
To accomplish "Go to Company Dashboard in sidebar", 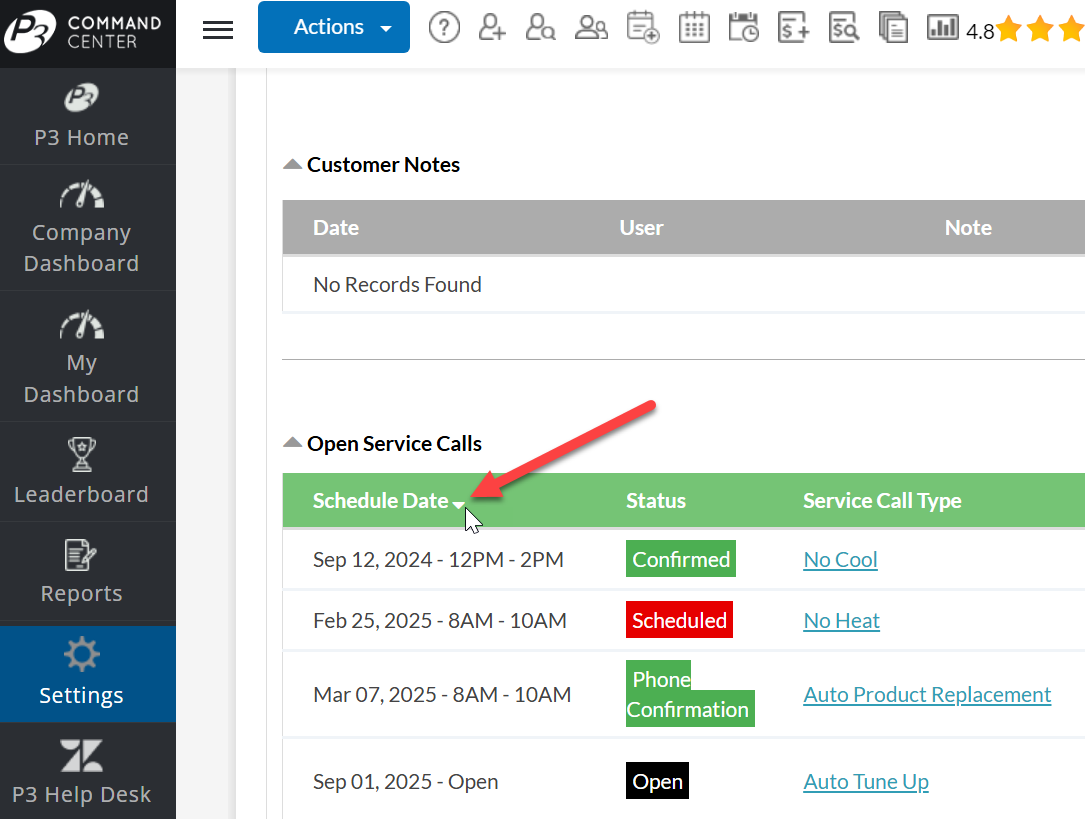I will 81,228.
